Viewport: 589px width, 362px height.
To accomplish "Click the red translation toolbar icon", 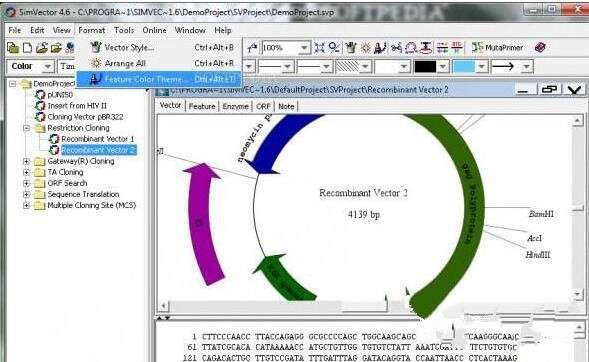I will [x=456, y=47].
